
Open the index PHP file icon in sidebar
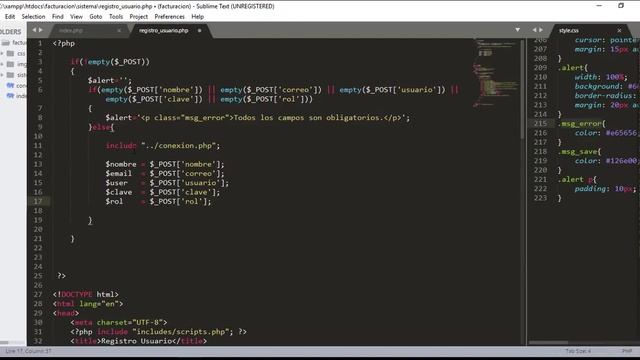10,96
